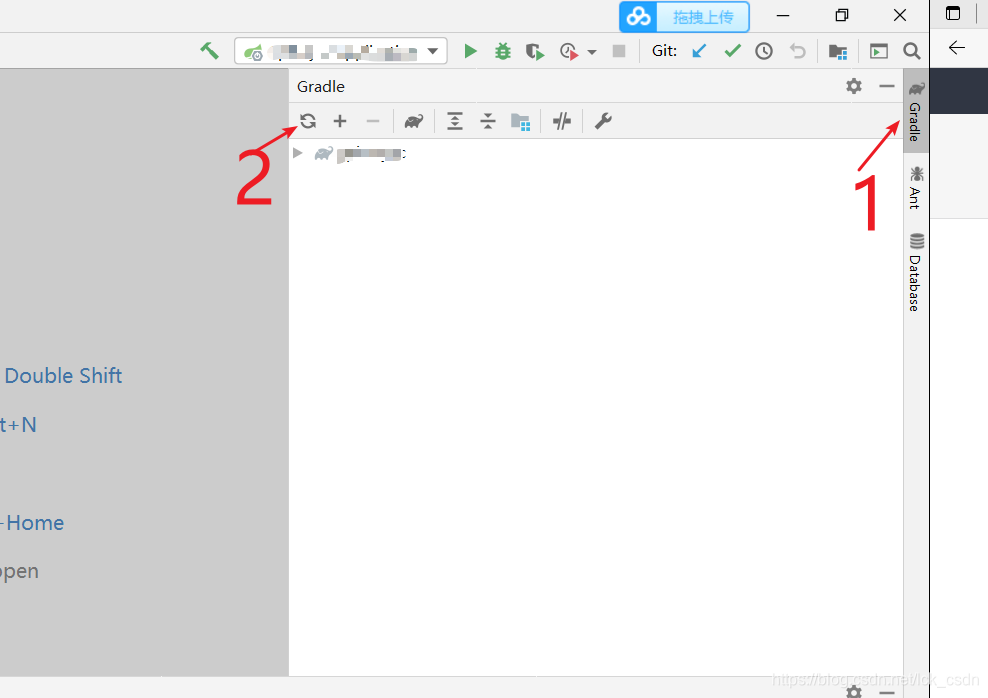Open Gradle build tool settings wrench
Screen dimensions: 988x698
point(603,121)
